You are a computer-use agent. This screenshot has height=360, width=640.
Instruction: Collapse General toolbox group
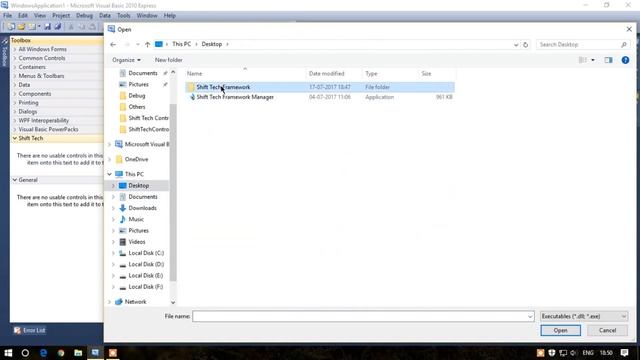pyautogui.click(x=15, y=180)
